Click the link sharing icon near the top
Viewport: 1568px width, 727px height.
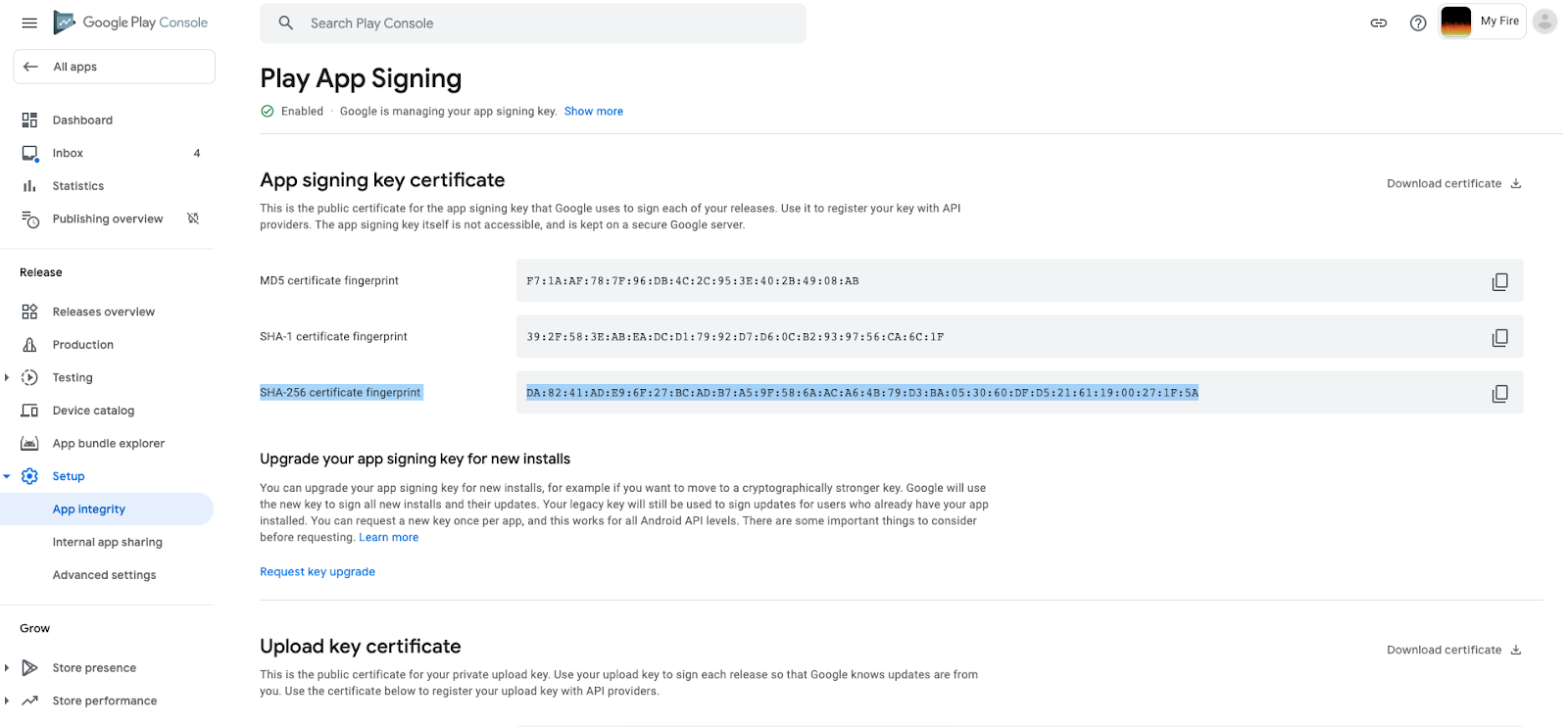point(1378,22)
